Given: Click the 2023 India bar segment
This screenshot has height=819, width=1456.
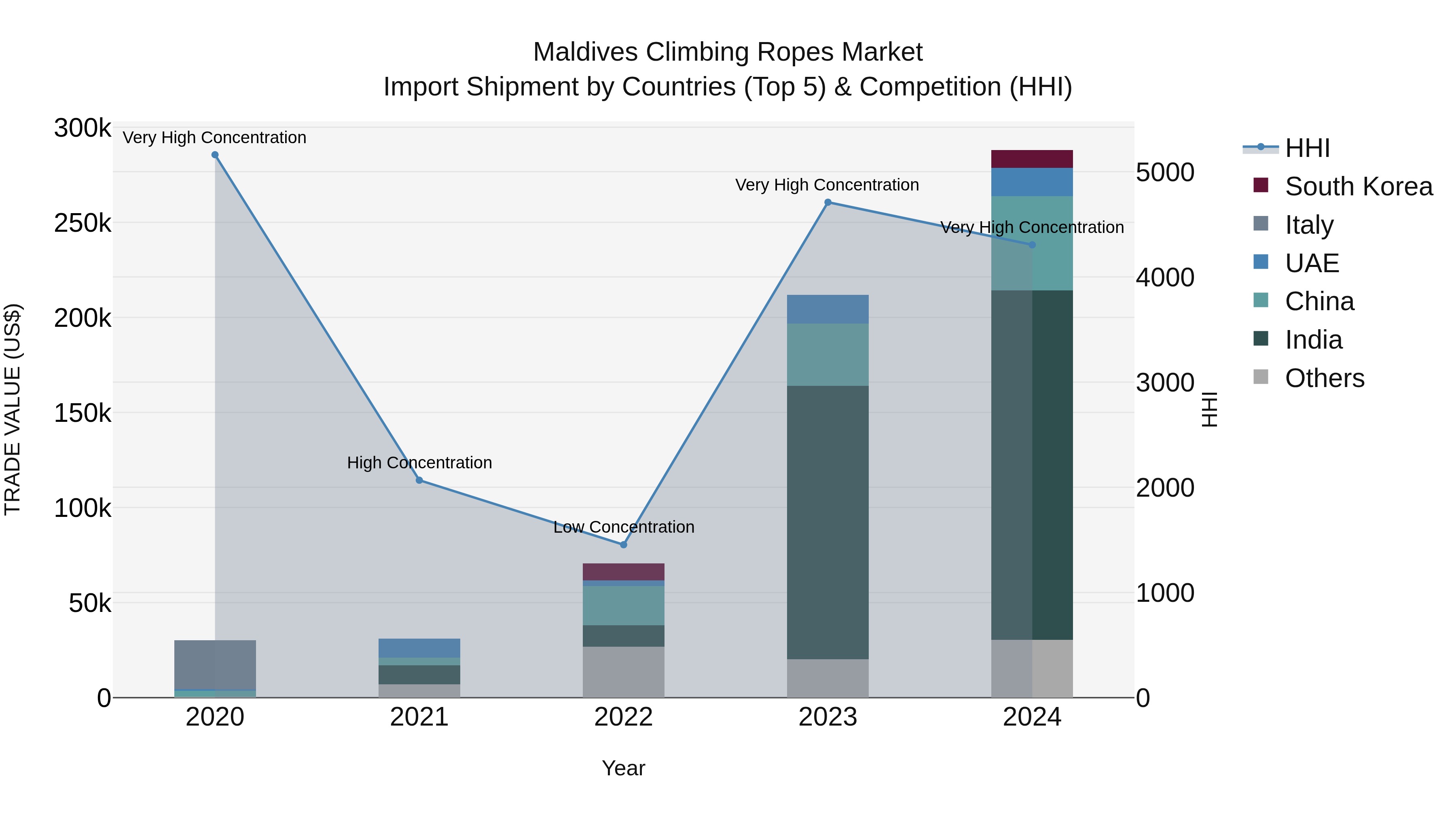Looking at the screenshot, I should click(828, 523).
